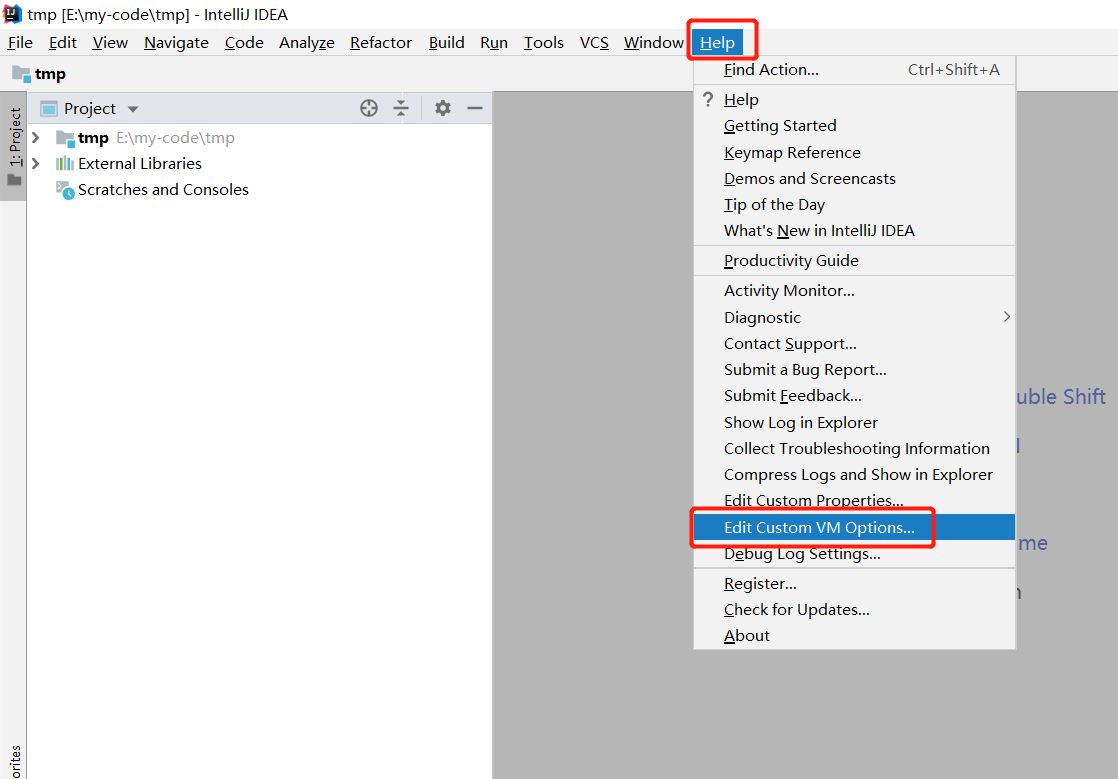The width and height of the screenshot is (1118, 779).
Task: Open What's New in IntelliJ IDEA
Action: [x=854, y=231]
